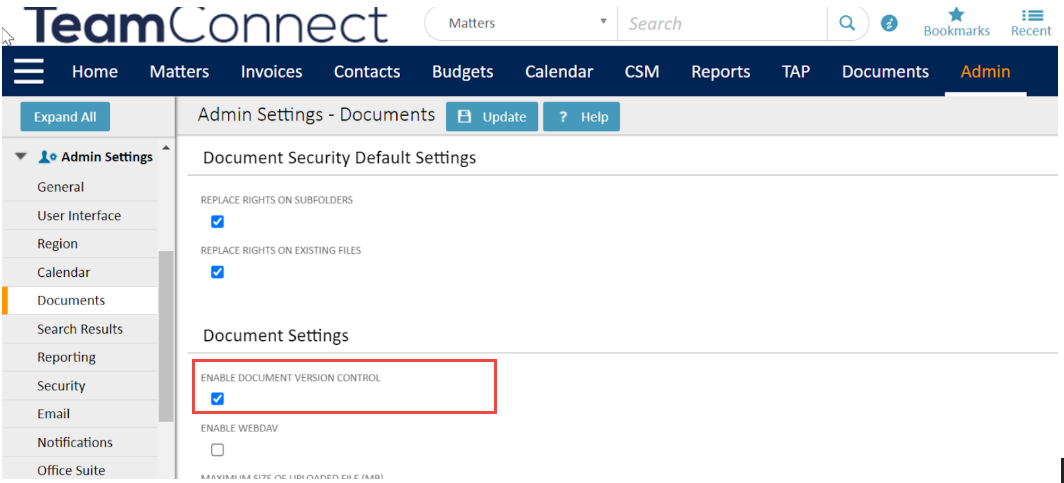Uncheck Replace Rights on Existing Files
The height and width of the screenshot is (483, 1064).
coord(217,272)
